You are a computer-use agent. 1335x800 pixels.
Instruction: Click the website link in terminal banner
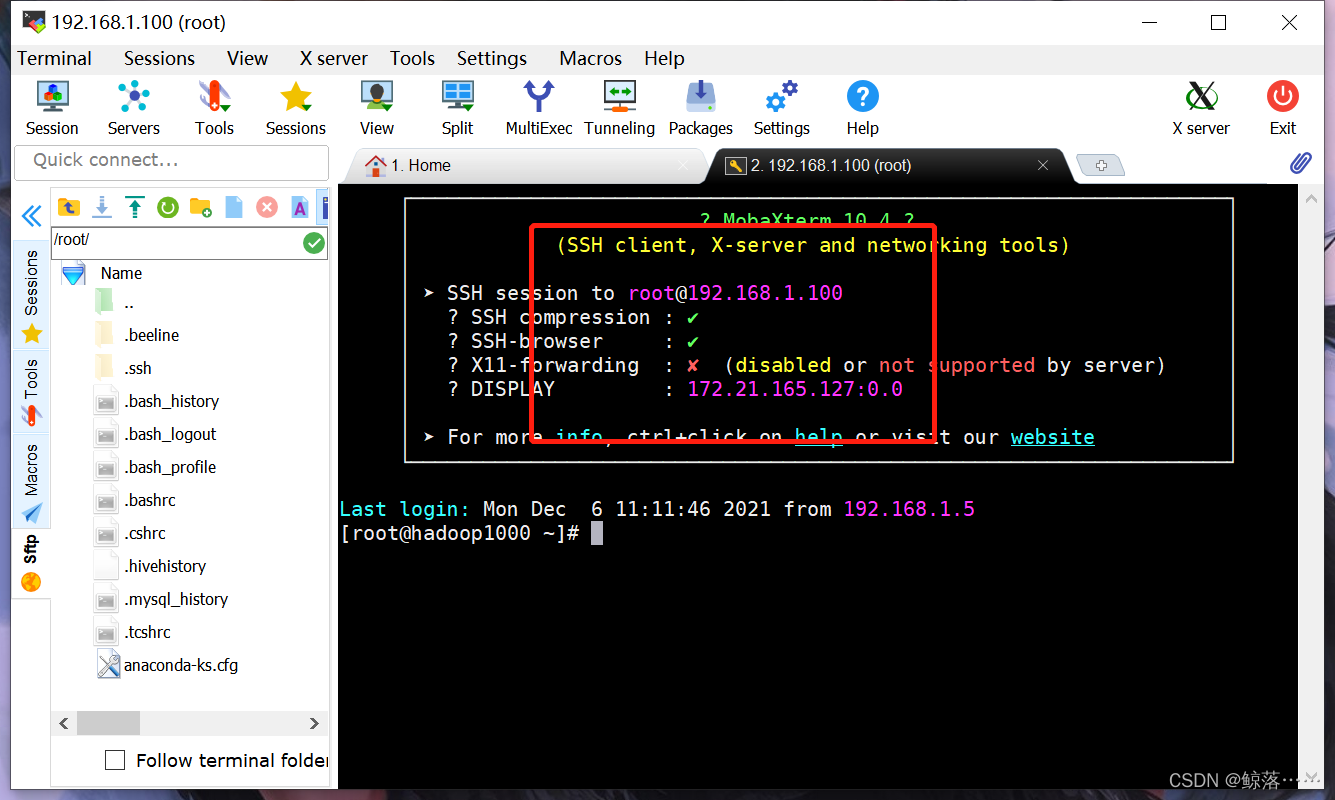(1052, 437)
